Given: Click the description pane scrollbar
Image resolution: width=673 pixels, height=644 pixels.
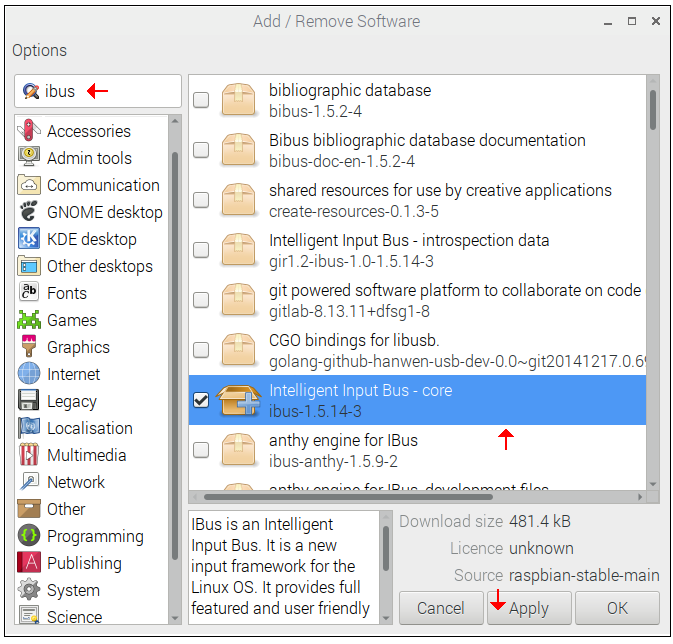Looking at the screenshot, I should click(x=386, y=548).
